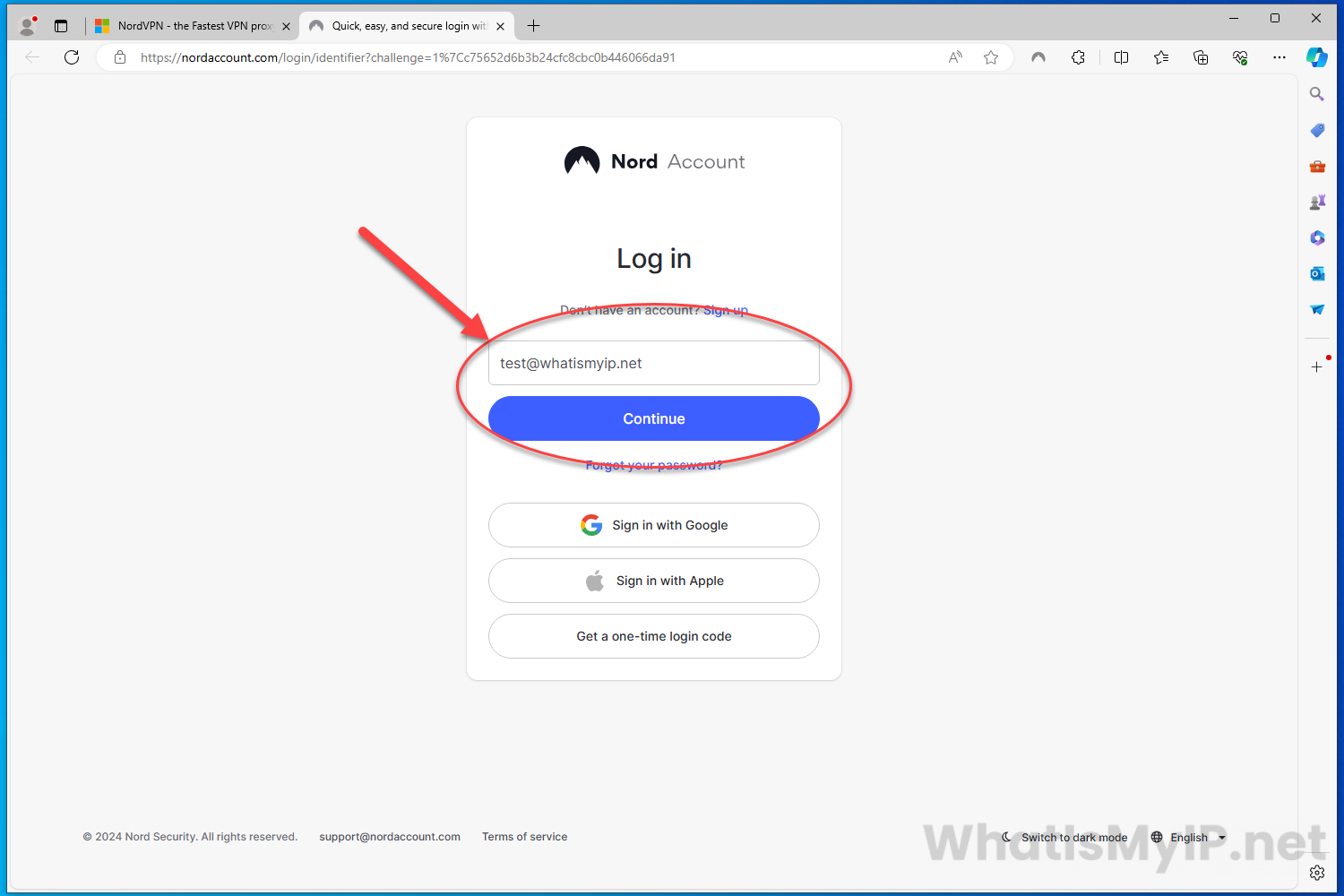This screenshot has width=1344, height=896.
Task: Open the sidebar settings gear icon
Action: click(1317, 873)
